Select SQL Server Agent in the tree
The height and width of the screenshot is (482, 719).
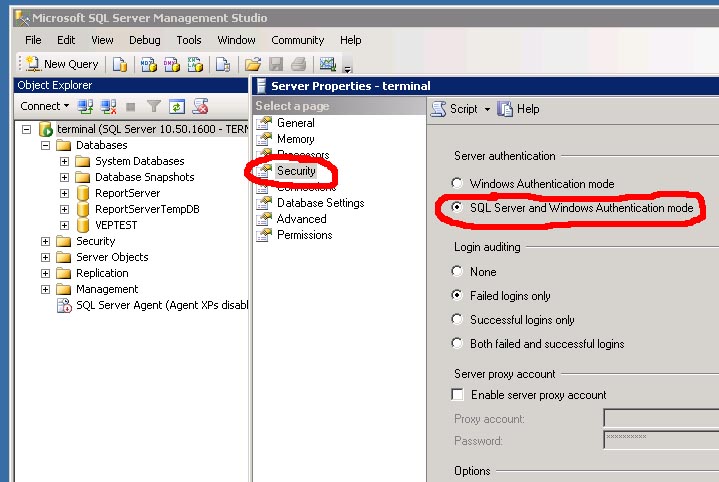click(162, 305)
